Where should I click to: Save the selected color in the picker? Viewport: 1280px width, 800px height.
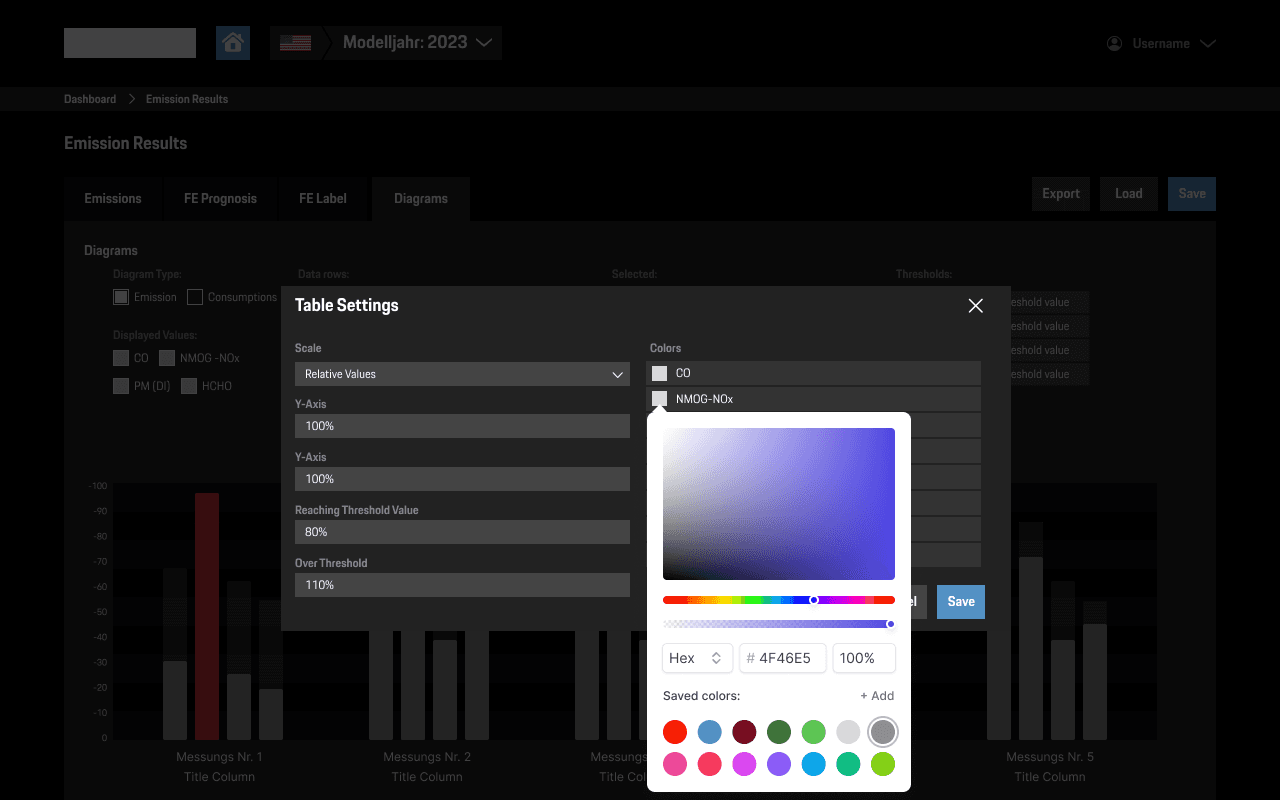(960, 601)
